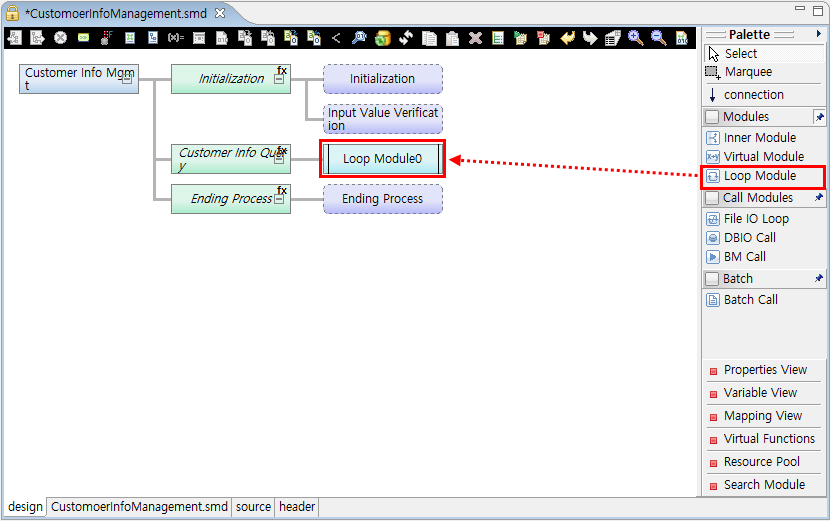This screenshot has height=521, width=830.
Task: Open the bottom CustomoerInfoManagement.smd tab
Action: 139,507
